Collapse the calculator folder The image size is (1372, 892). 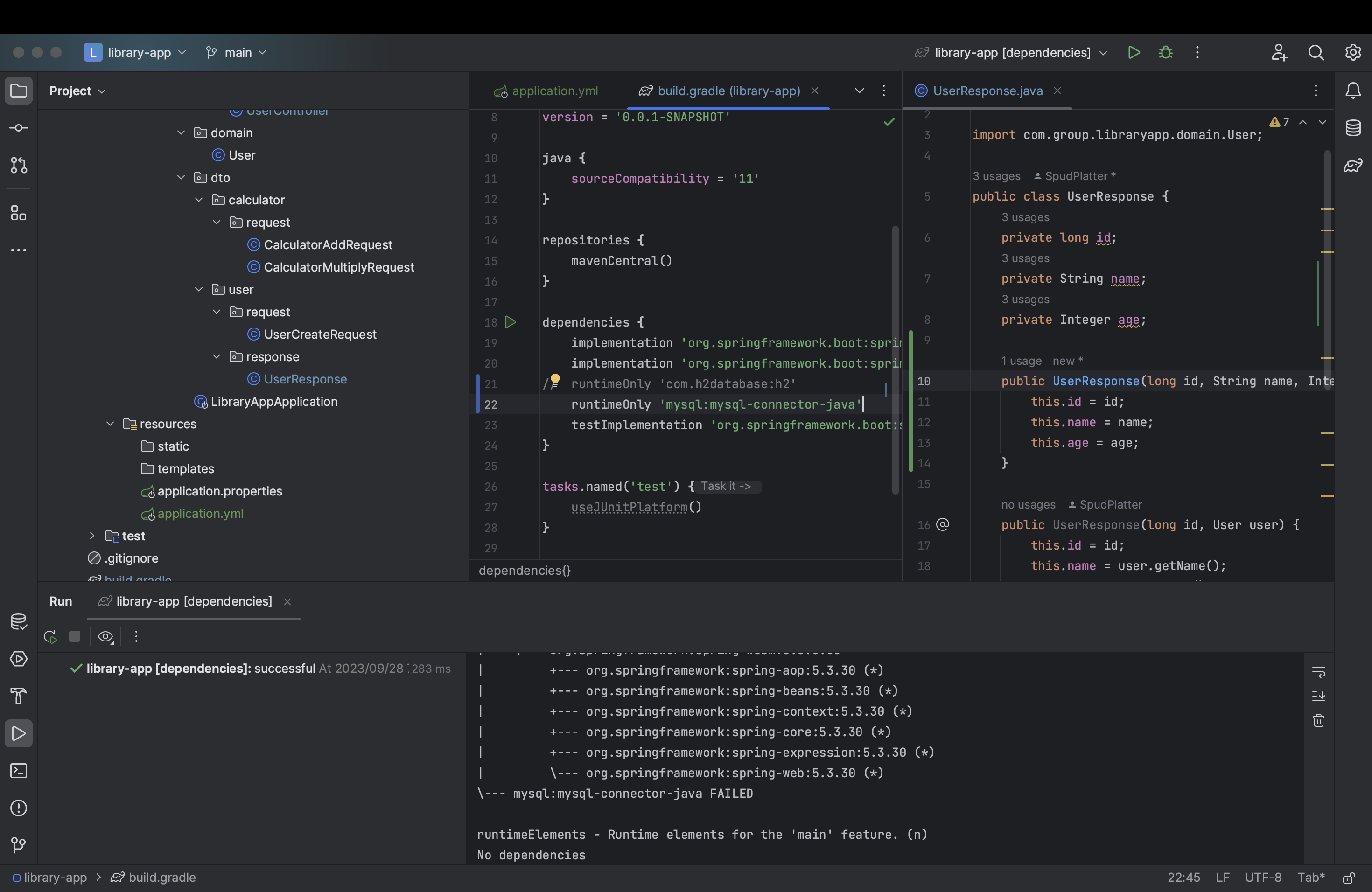point(199,200)
